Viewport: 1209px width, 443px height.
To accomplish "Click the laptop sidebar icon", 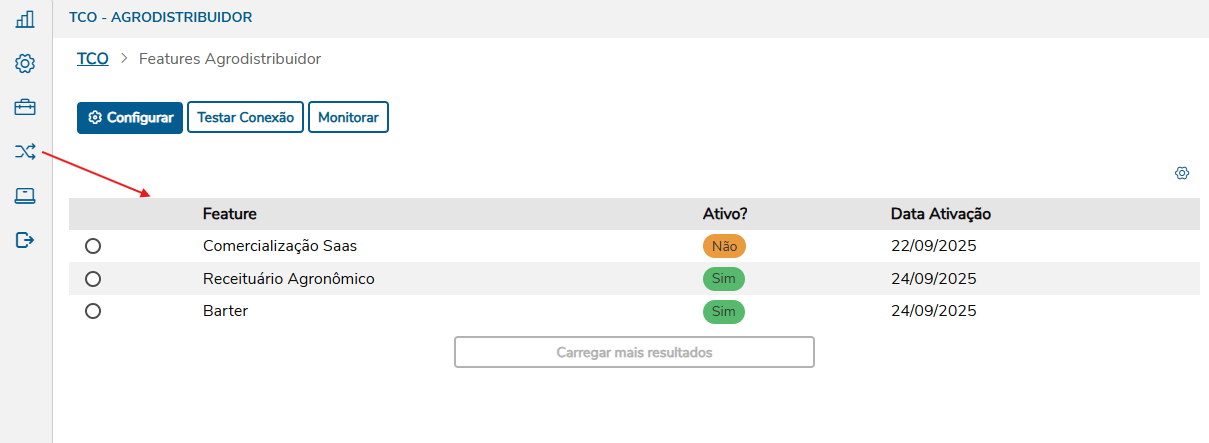I will 25,196.
